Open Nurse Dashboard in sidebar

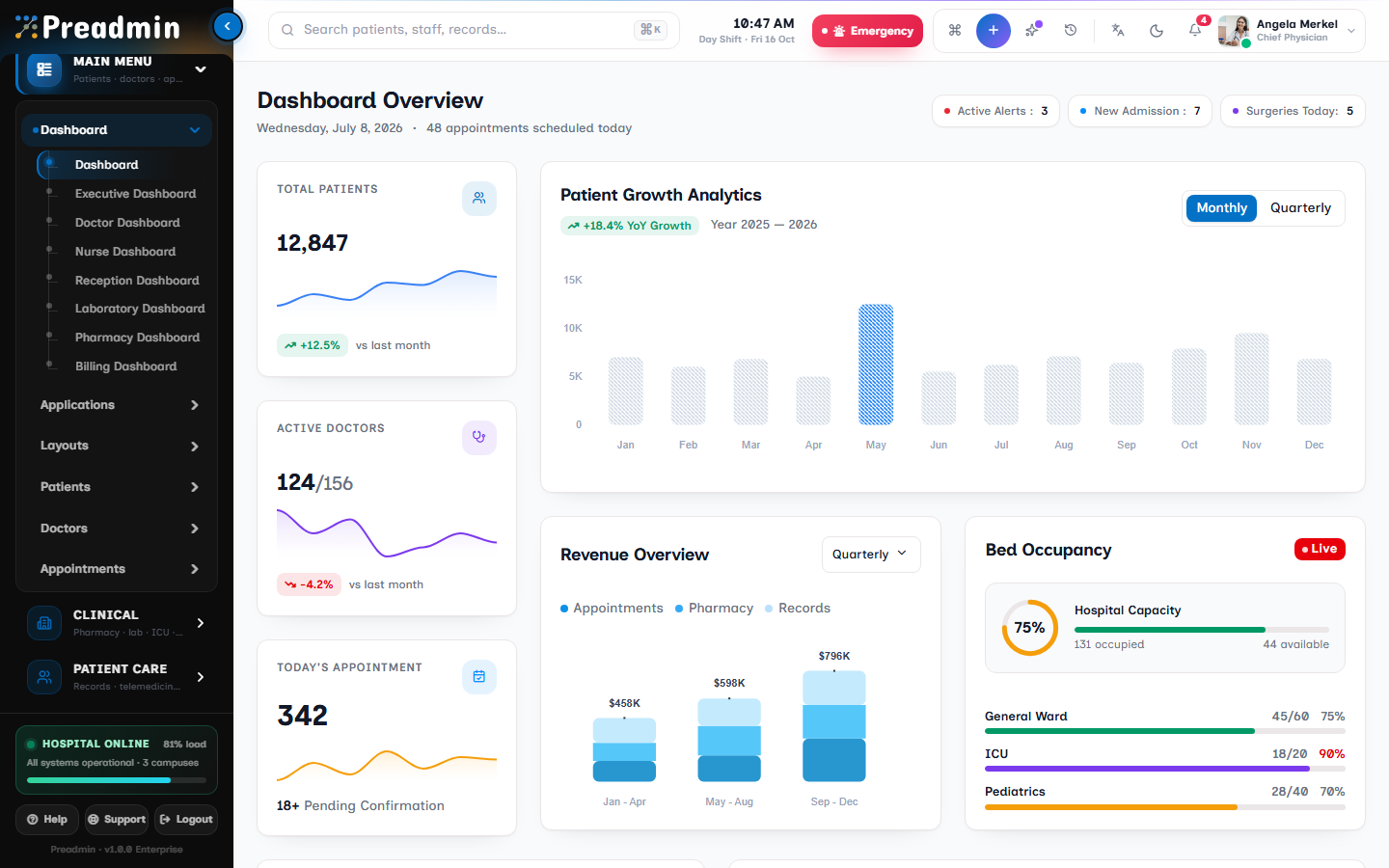point(125,252)
